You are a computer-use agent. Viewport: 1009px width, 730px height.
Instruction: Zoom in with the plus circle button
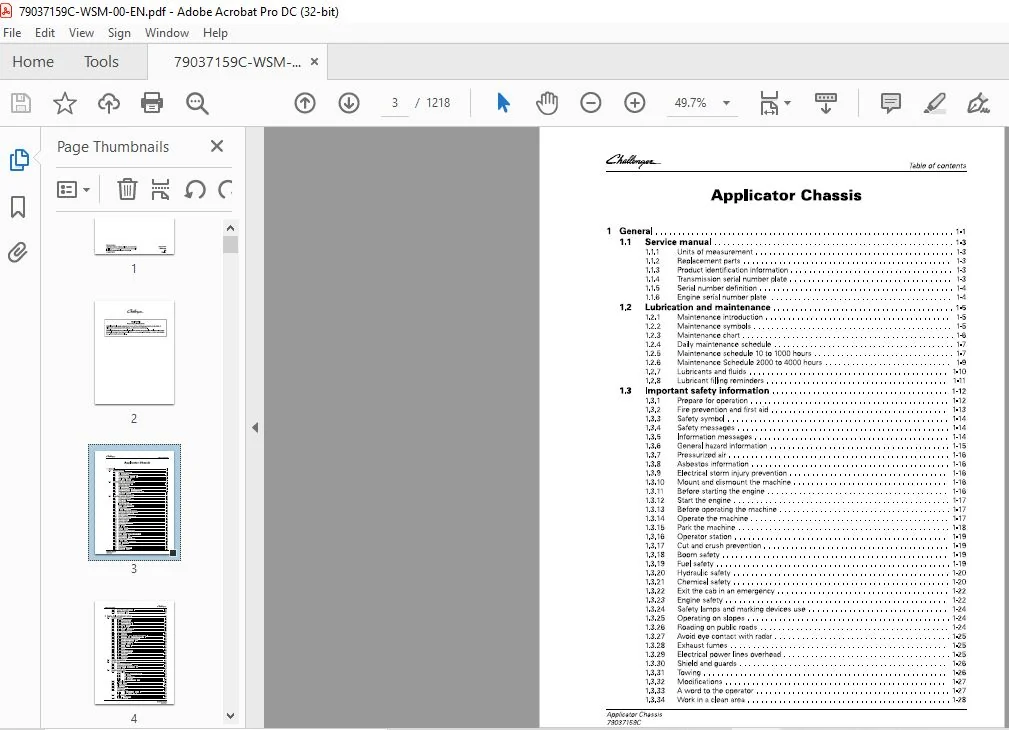click(x=634, y=103)
